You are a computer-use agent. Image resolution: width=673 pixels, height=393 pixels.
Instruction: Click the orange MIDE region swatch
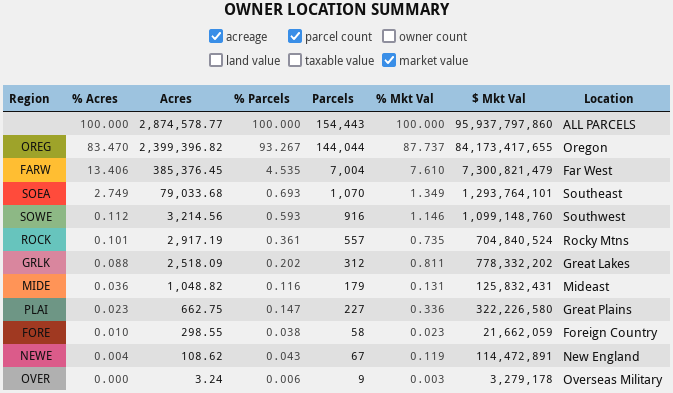[35, 286]
